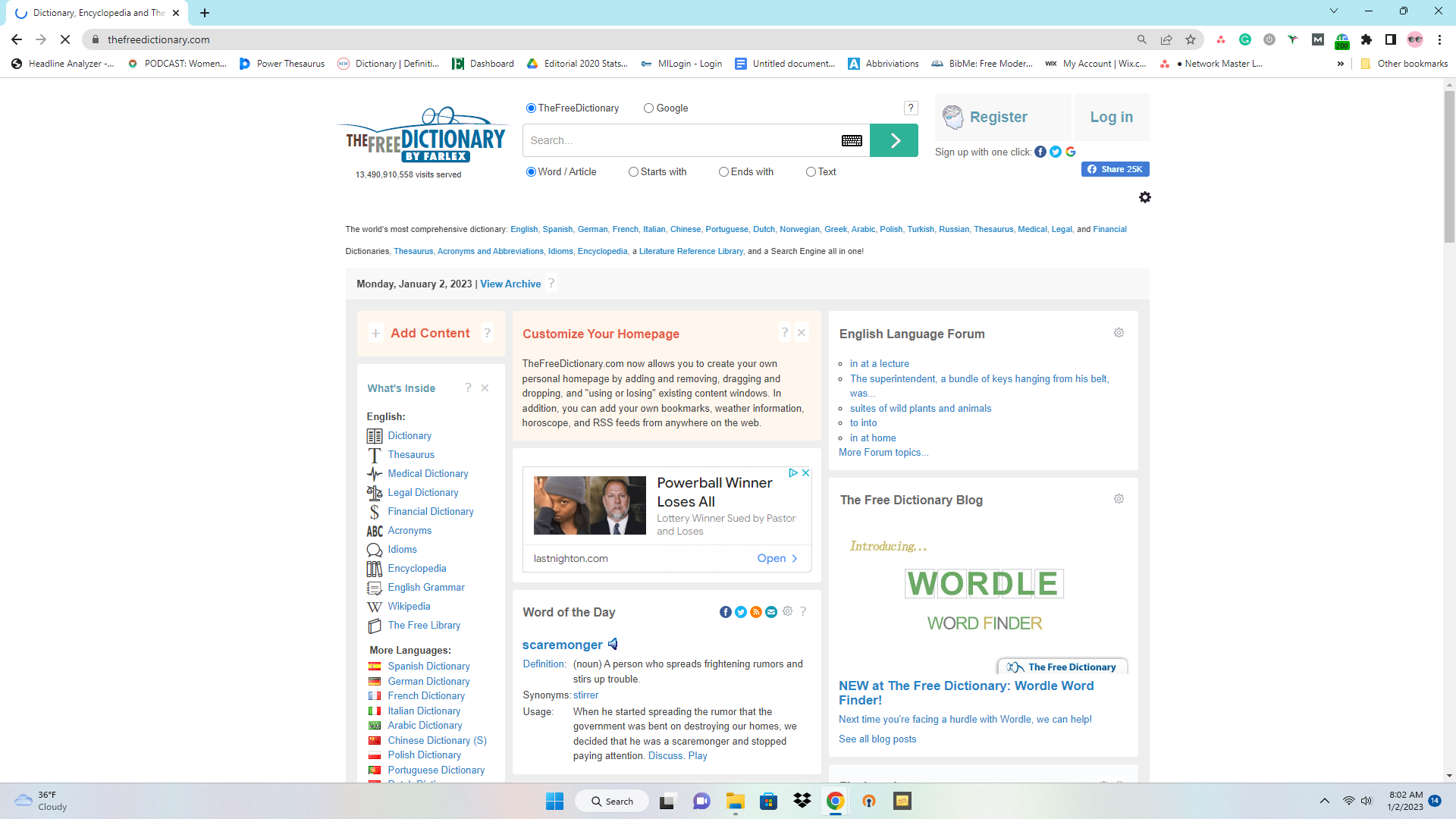The width and height of the screenshot is (1456, 819).
Task: Close the Customize Your Homepage panel
Action: click(x=802, y=333)
